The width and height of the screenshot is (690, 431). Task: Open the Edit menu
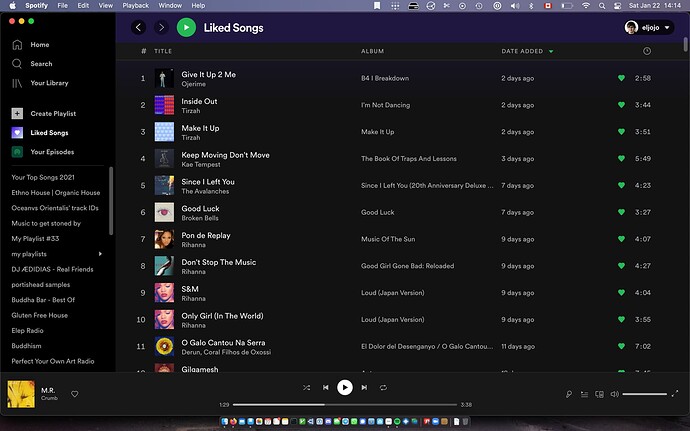(83, 5)
